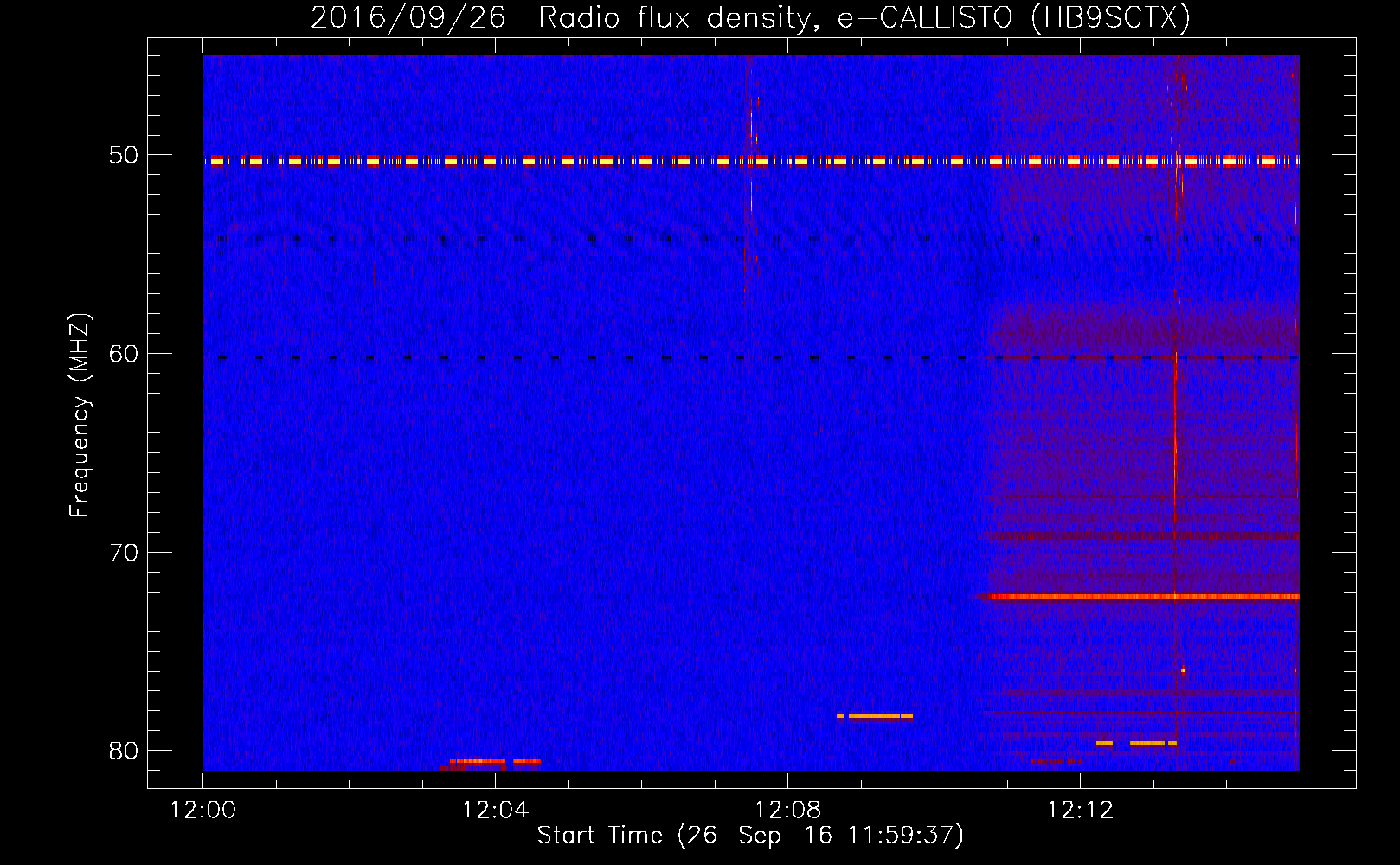Click the '12:04' time tick label

tap(495, 811)
